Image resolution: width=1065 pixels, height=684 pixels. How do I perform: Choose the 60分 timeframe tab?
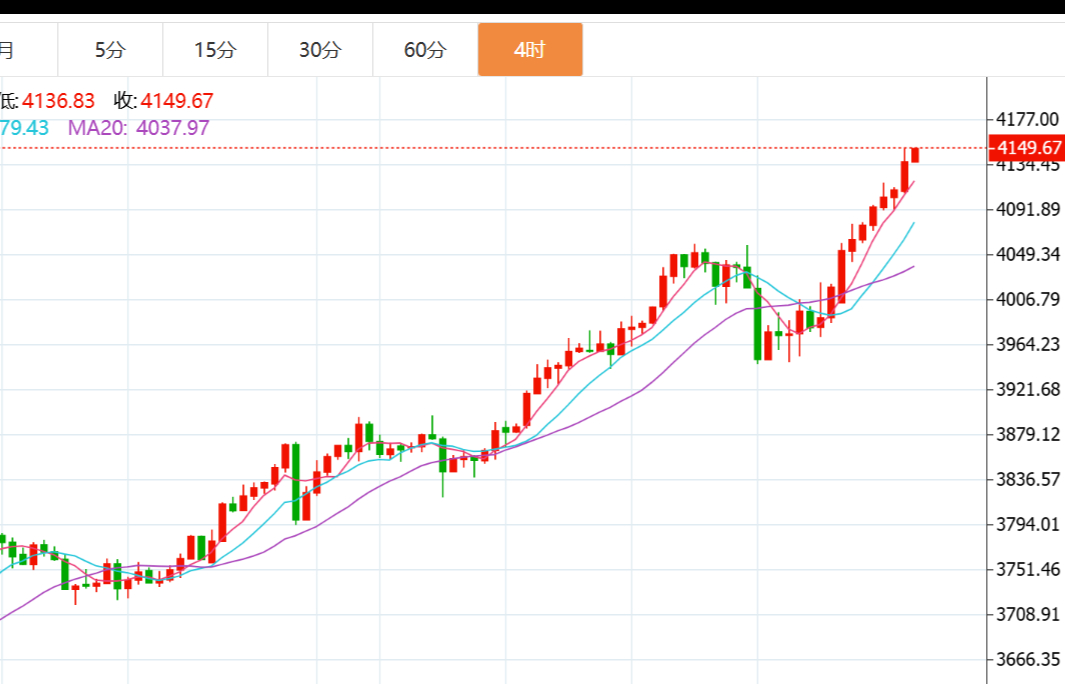425,50
